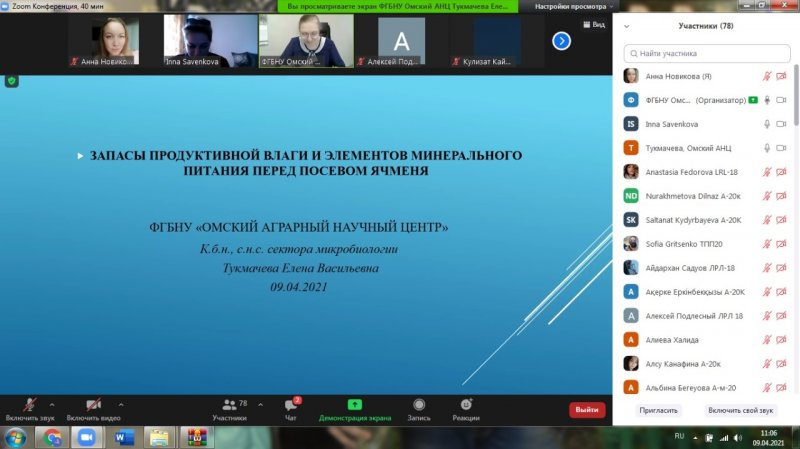This screenshot has height=449, width=800.
Task: Click camera icon for Тукмачева, Омский АНЦ
Action: click(x=781, y=148)
